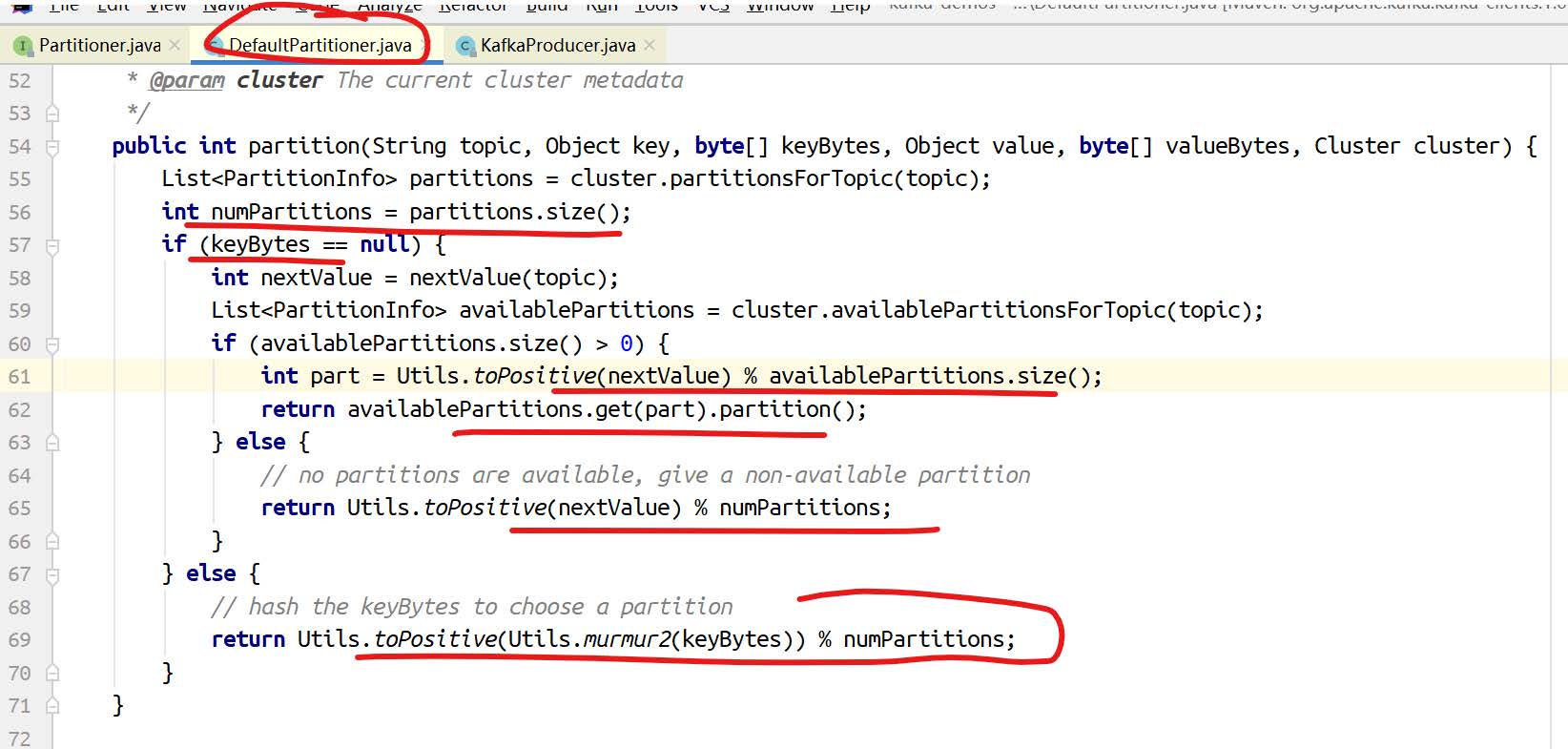Collapse the partition method at line 54
This screenshot has width=1568, height=749.
[52, 147]
